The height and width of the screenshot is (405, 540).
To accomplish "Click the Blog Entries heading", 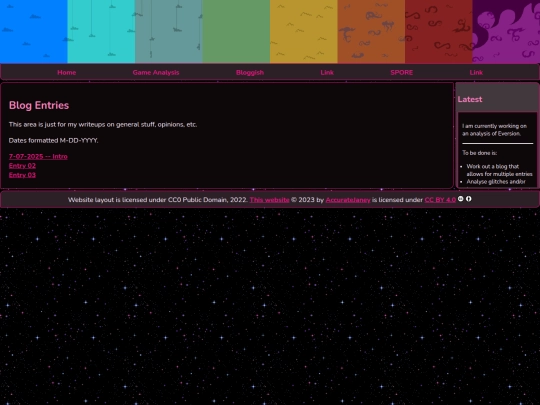I will 39,105.
